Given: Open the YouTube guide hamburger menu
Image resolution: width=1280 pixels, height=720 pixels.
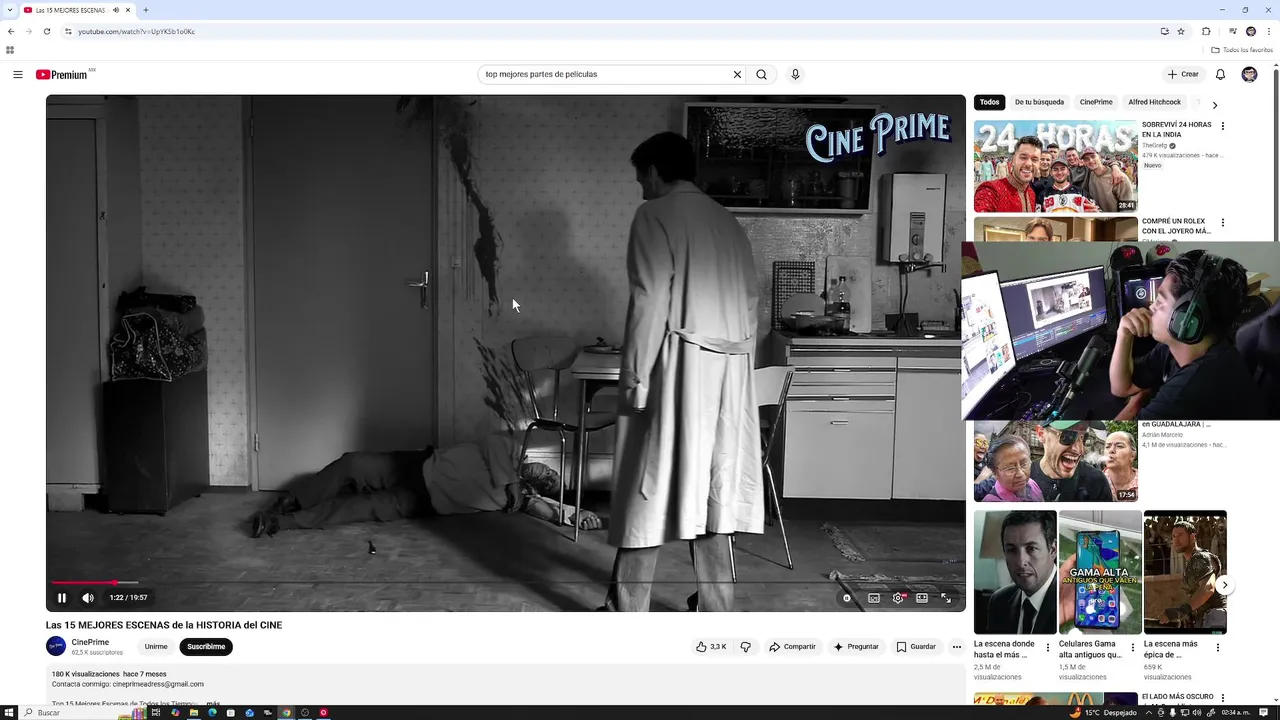Looking at the screenshot, I should point(18,74).
